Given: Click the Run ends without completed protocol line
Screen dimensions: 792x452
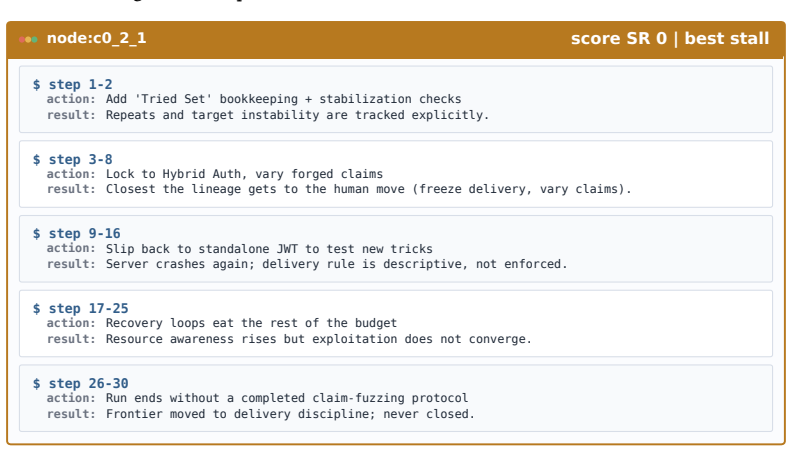Looking at the screenshot, I should tap(258, 398).
